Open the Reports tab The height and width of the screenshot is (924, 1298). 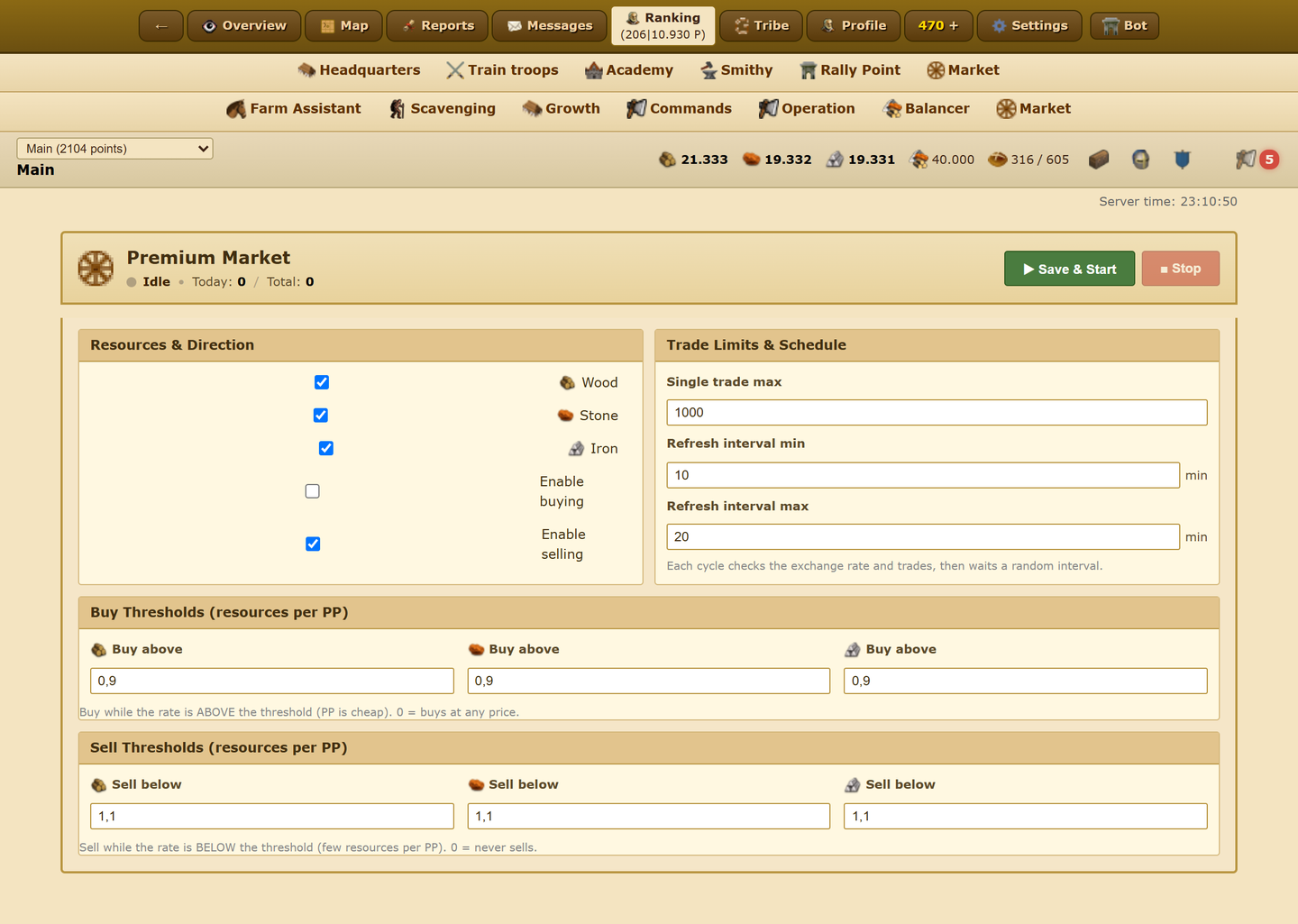point(437,26)
